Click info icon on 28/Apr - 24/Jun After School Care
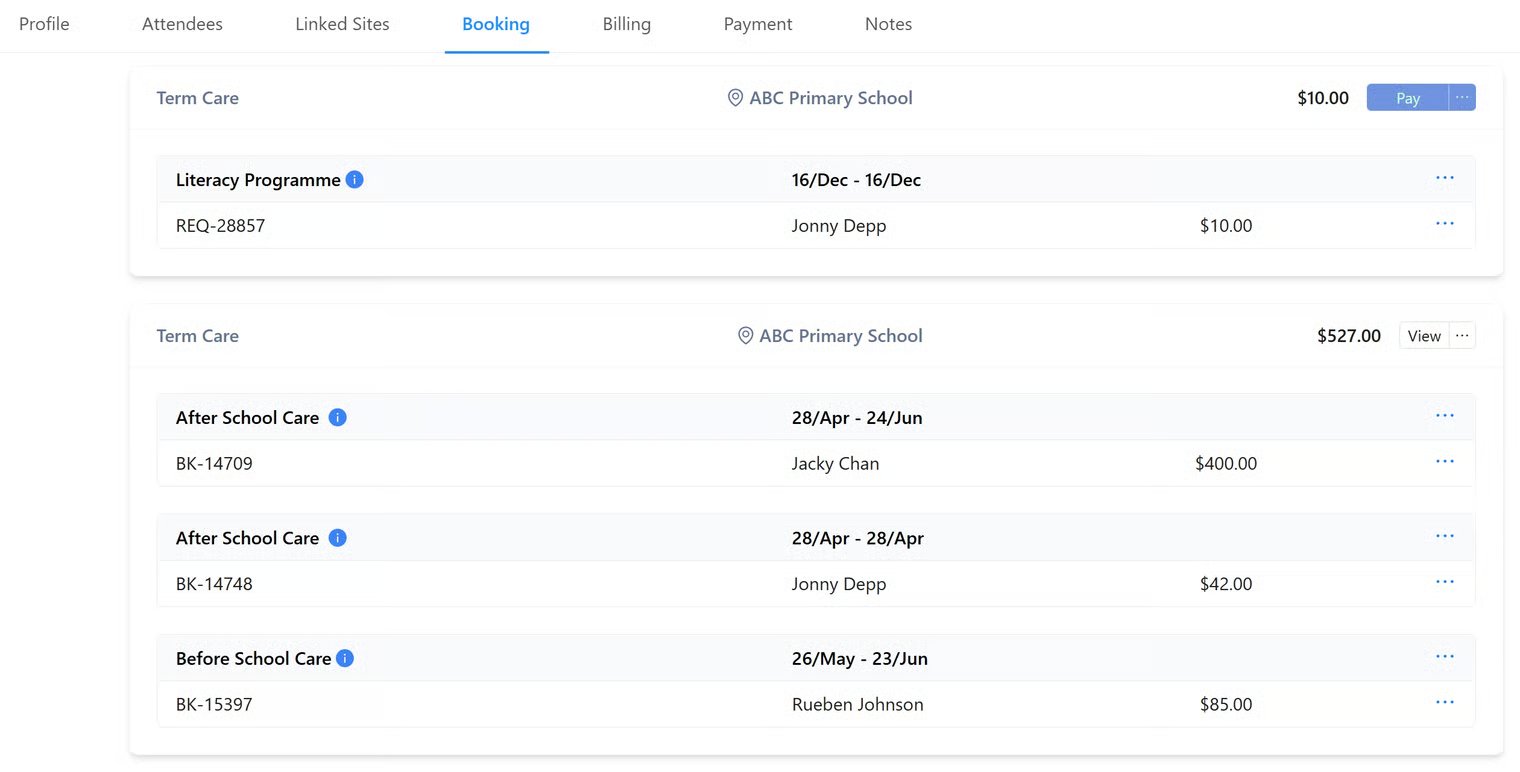The height and width of the screenshot is (772, 1520). 338,417
